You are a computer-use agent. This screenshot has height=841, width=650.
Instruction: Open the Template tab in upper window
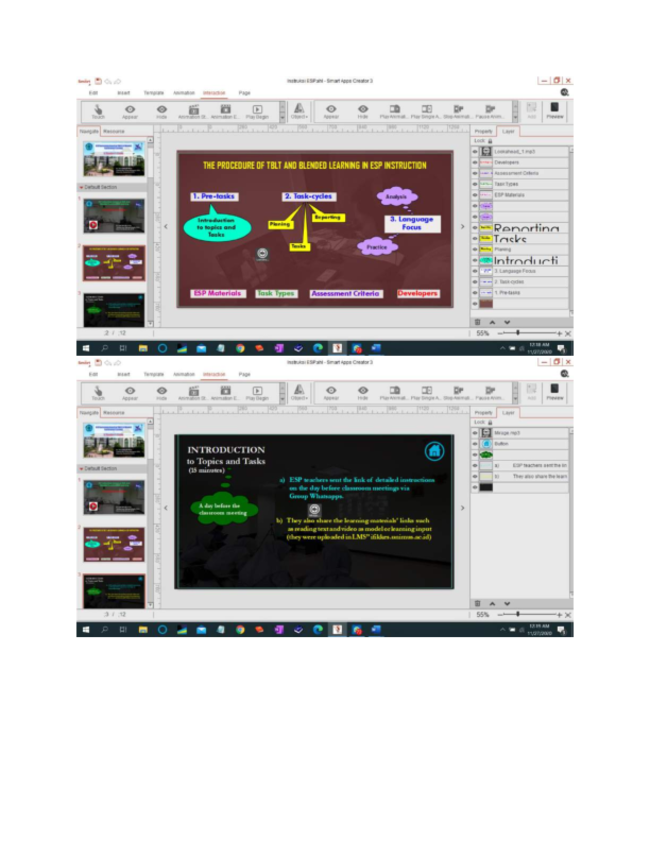point(154,93)
